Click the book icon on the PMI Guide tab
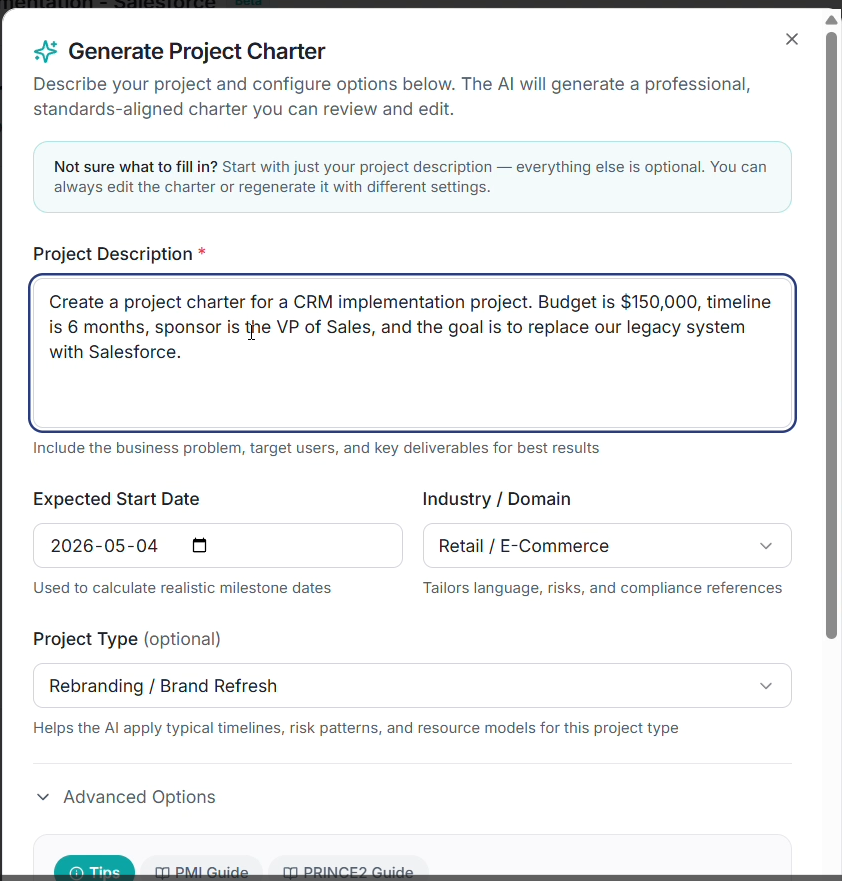The image size is (842, 881). coord(161,872)
